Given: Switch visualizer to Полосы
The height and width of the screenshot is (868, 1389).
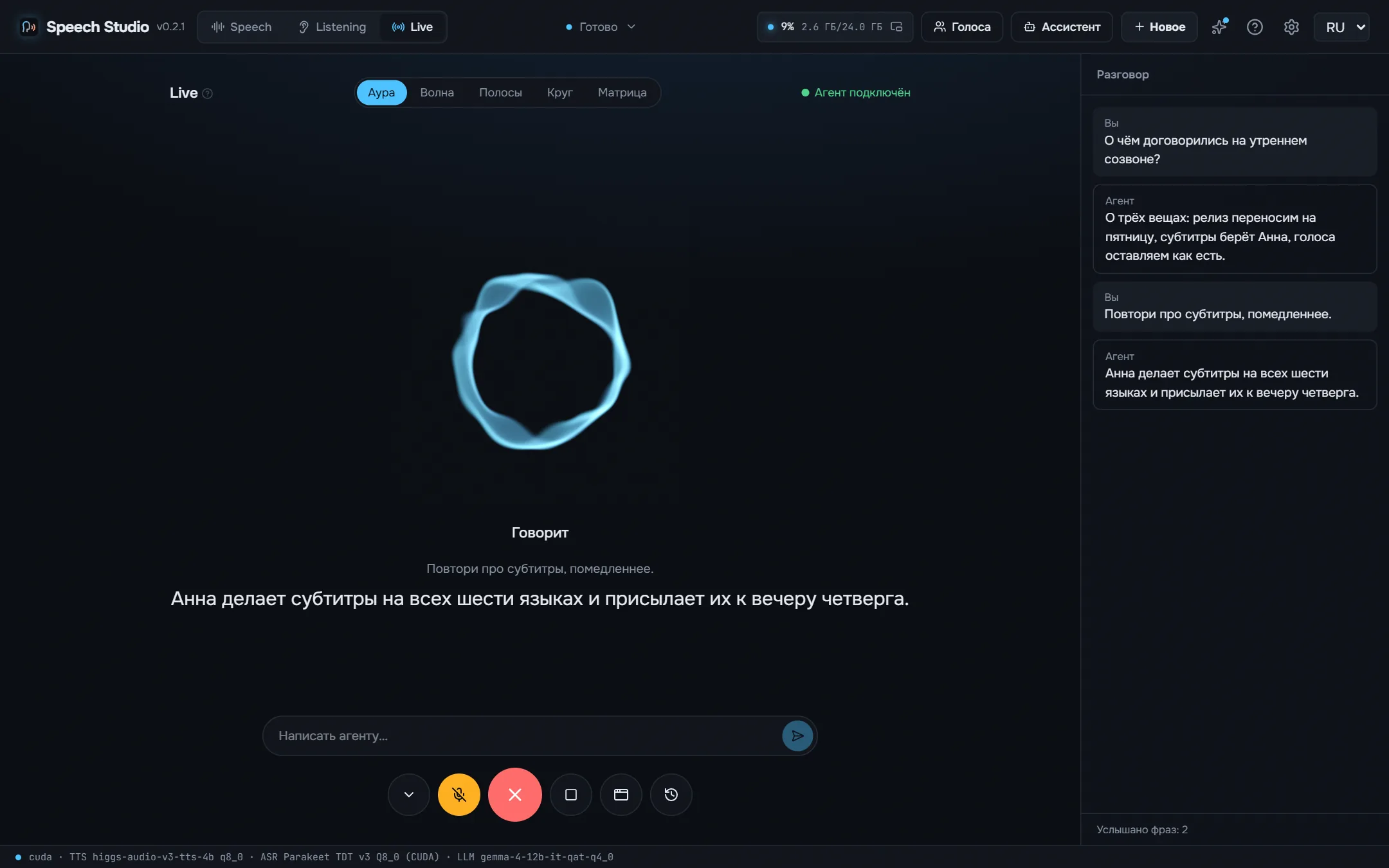Looking at the screenshot, I should click(500, 93).
